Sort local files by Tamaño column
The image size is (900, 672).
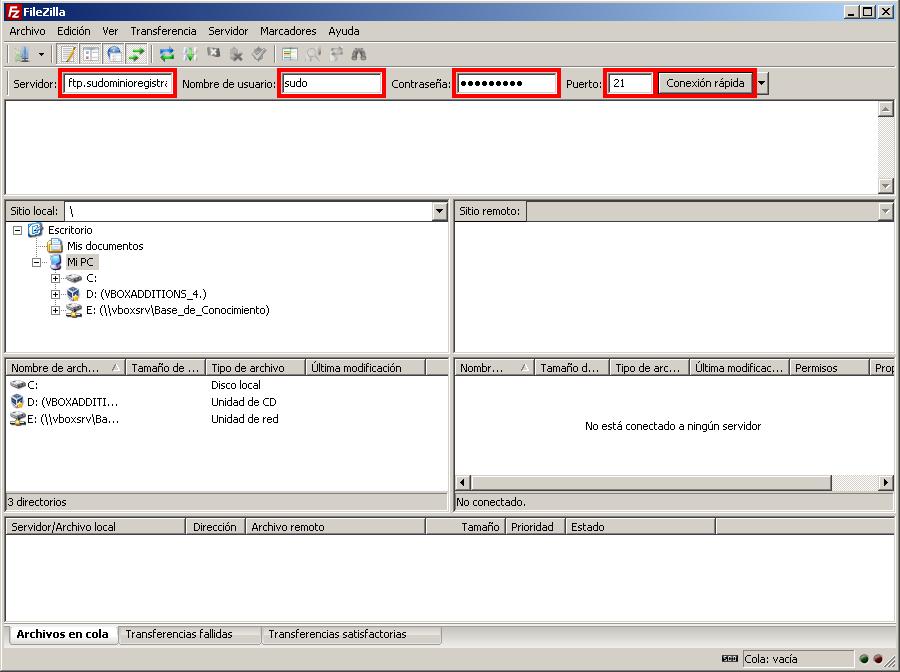(x=165, y=368)
